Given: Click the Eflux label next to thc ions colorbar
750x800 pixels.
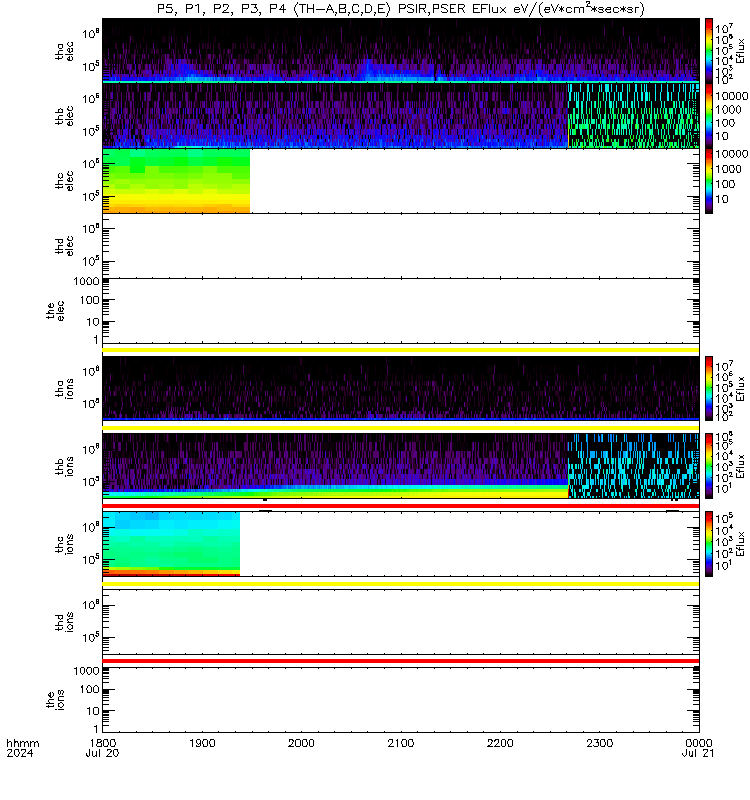Looking at the screenshot, I should (x=741, y=544).
